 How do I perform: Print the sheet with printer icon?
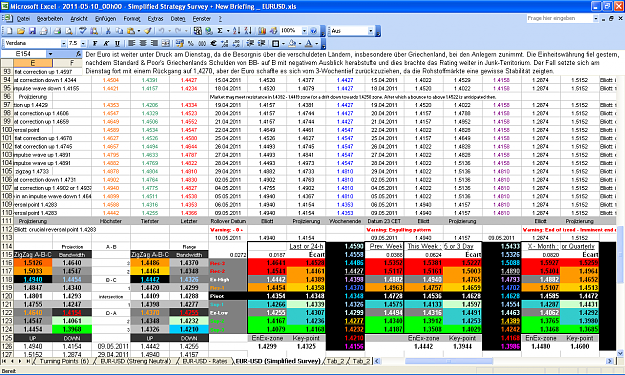click(57, 31)
